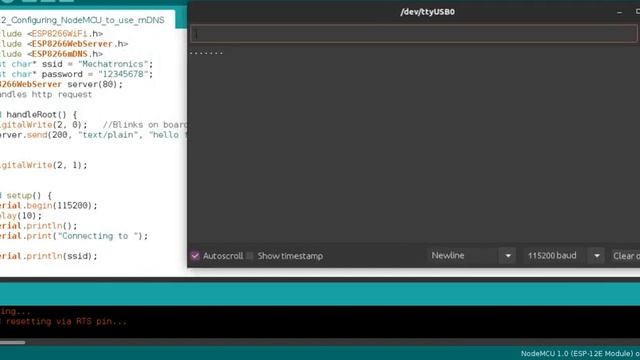Click the ssid = "Mechatronics" code line
The width and height of the screenshot is (640, 360).
coord(77,64)
